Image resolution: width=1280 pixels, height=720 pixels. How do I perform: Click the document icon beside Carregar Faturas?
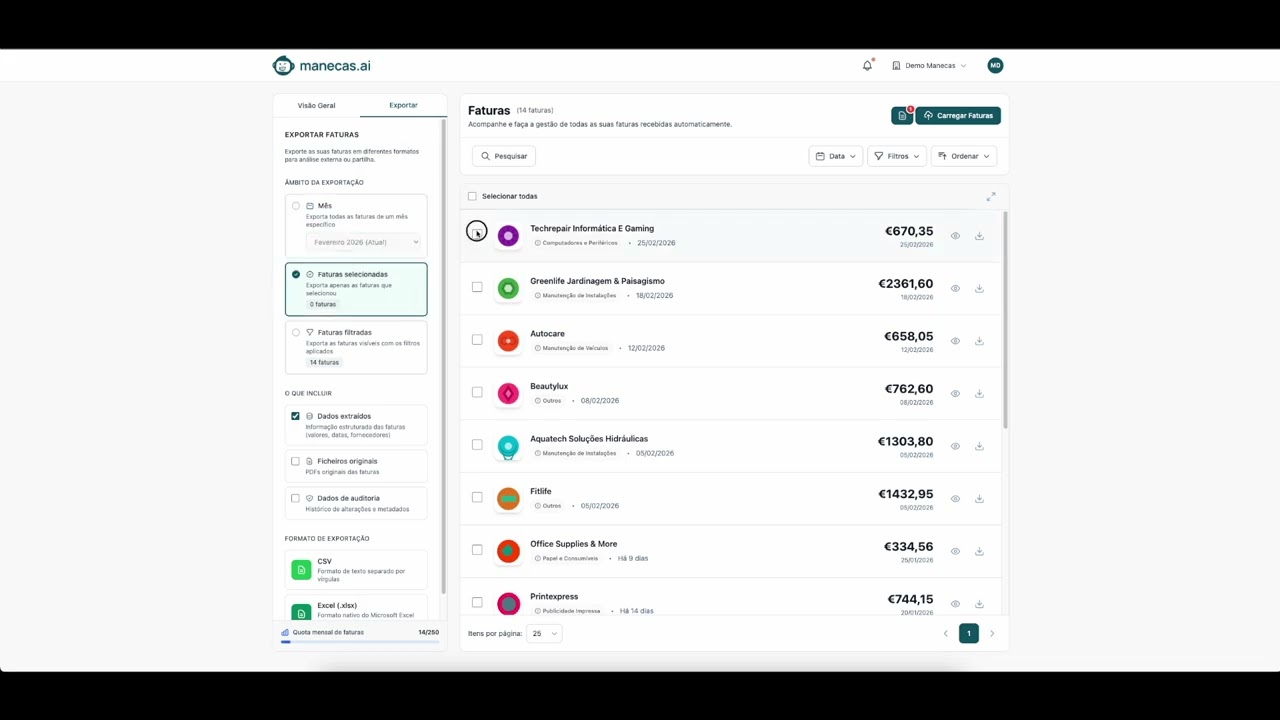point(902,116)
